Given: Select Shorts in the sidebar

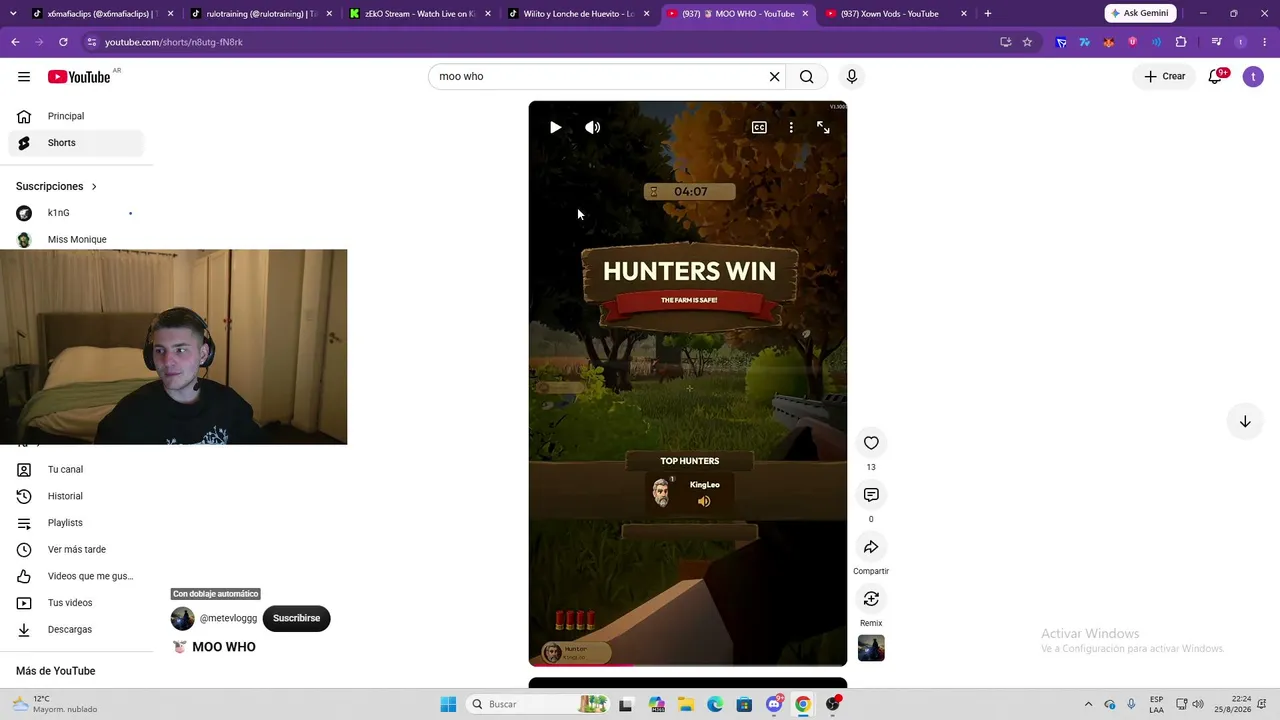Looking at the screenshot, I should click(x=76, y=143).
